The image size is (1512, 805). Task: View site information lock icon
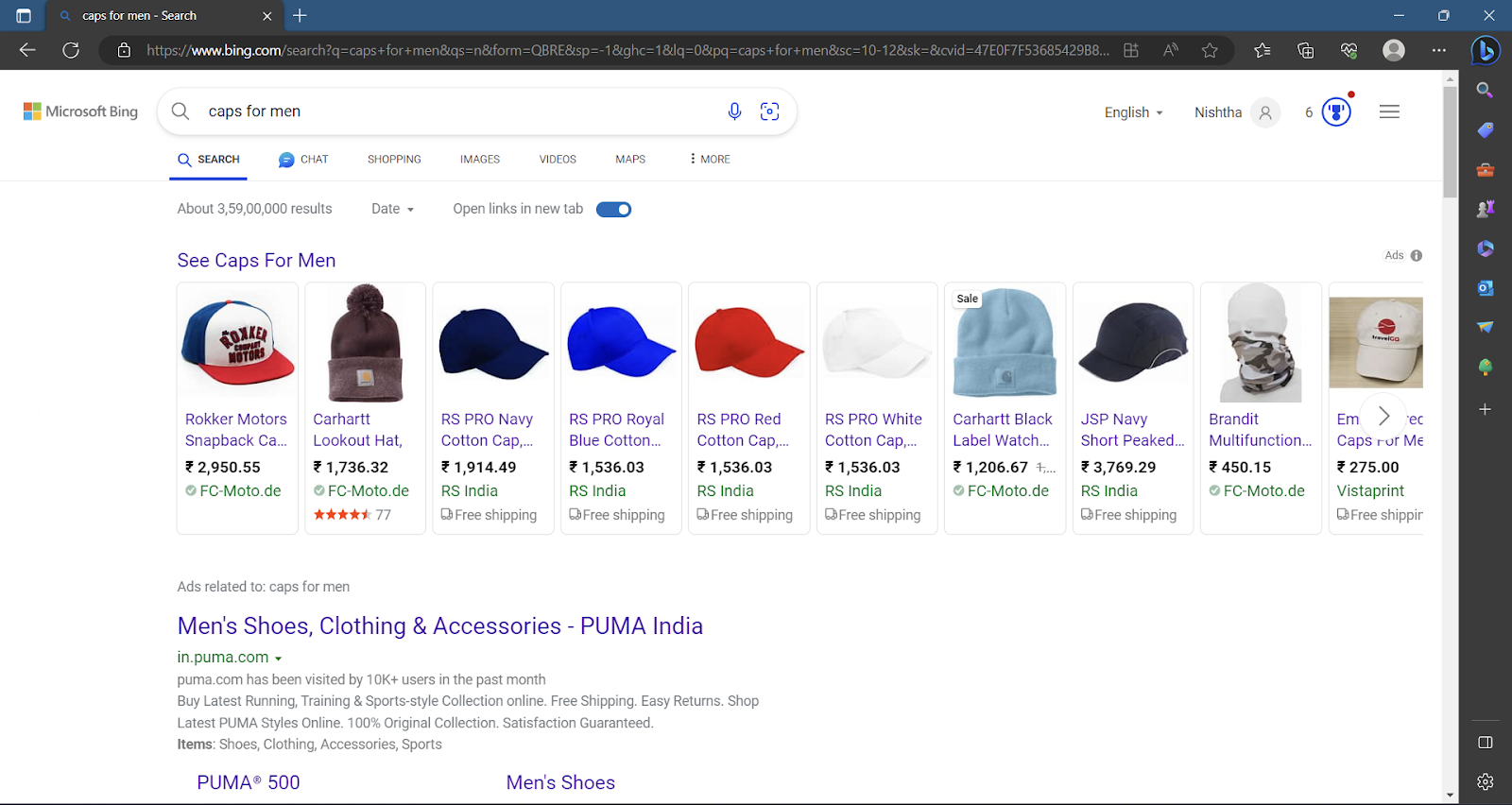pos(124,50)
